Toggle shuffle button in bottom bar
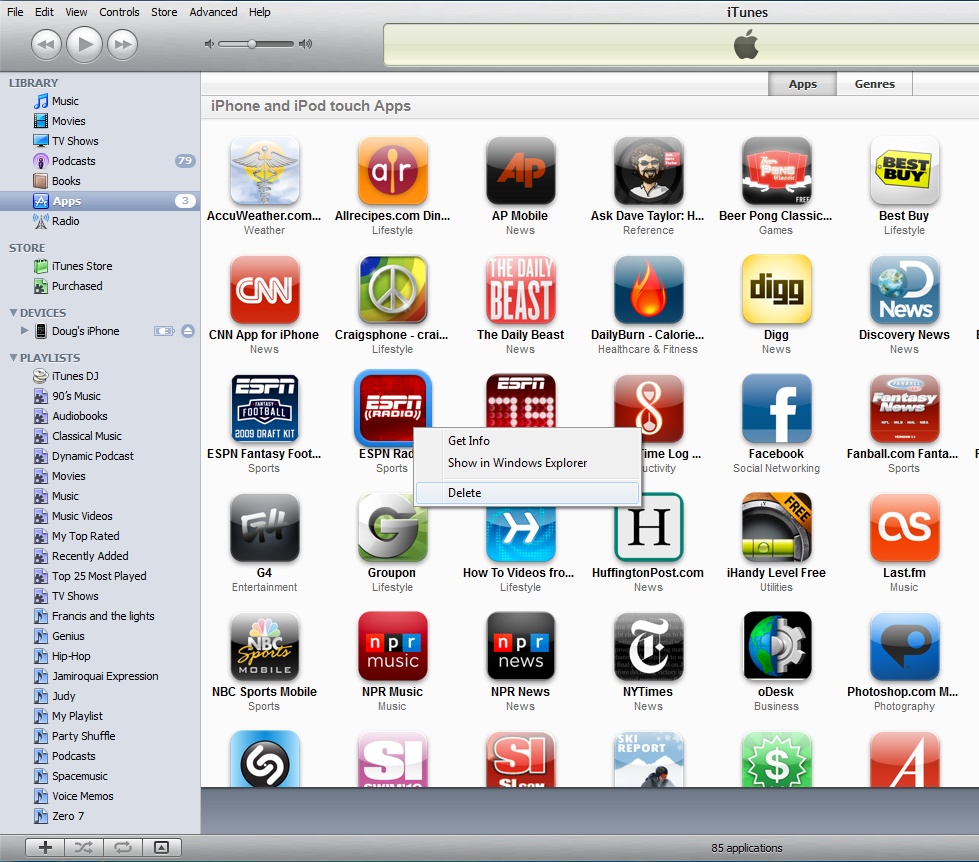The height and width of the screenshot is (862, 979). click(x=84, y=847)
